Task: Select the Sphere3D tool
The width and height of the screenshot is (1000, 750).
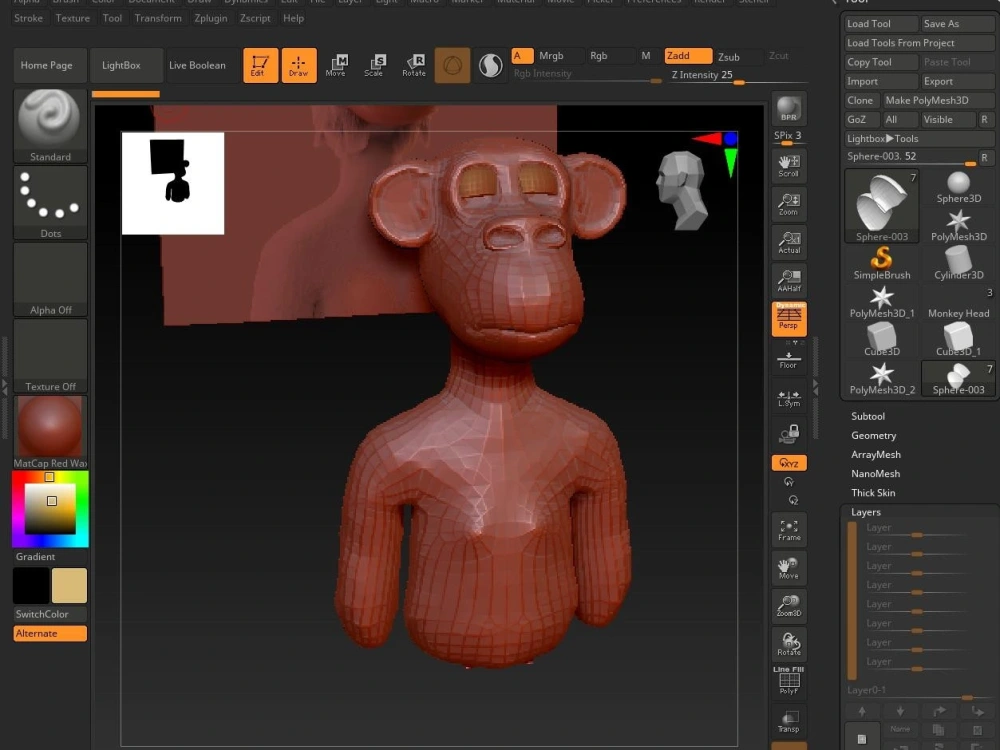Action: (959, 187)
